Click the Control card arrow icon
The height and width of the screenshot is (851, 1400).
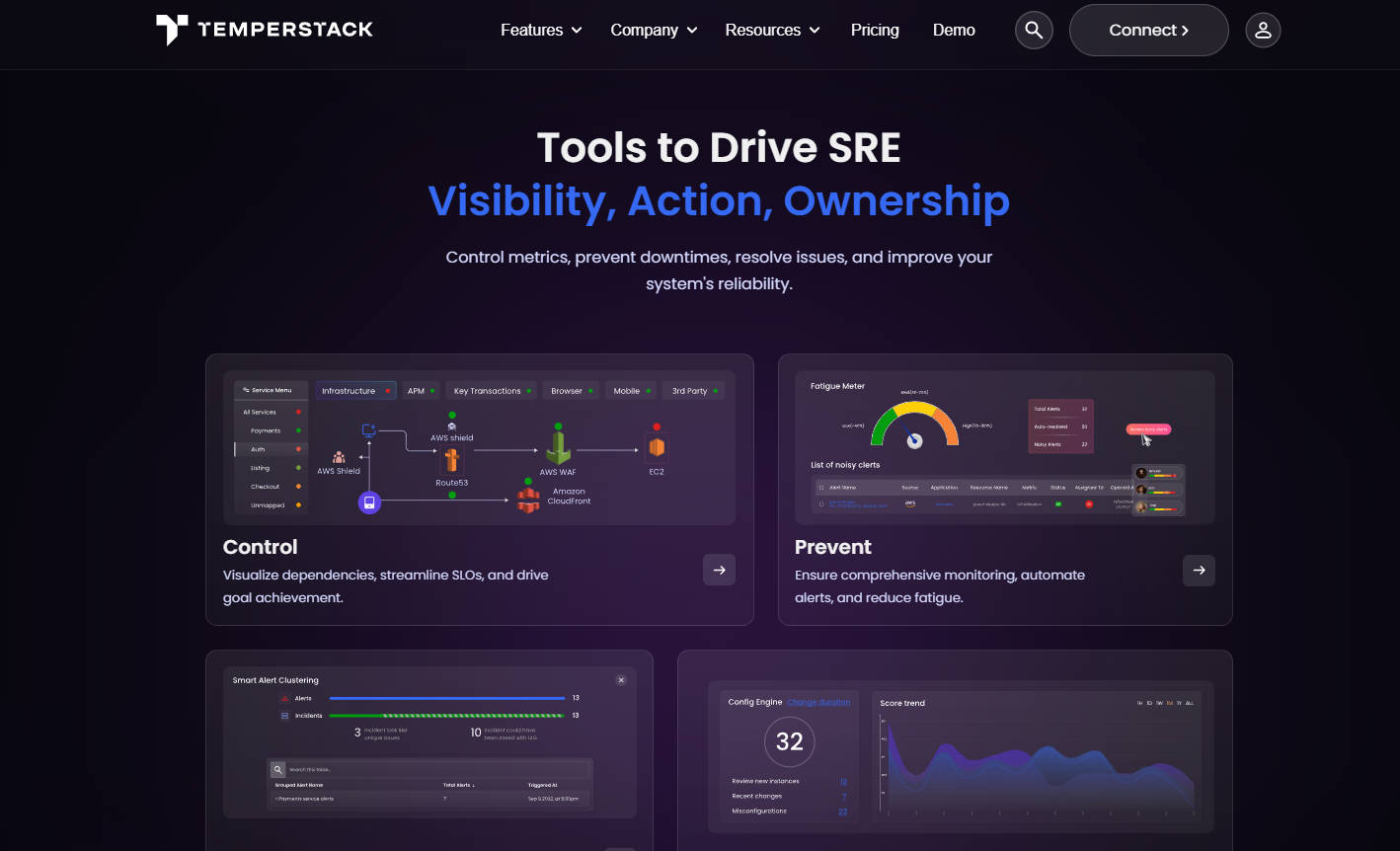point(719,570)
